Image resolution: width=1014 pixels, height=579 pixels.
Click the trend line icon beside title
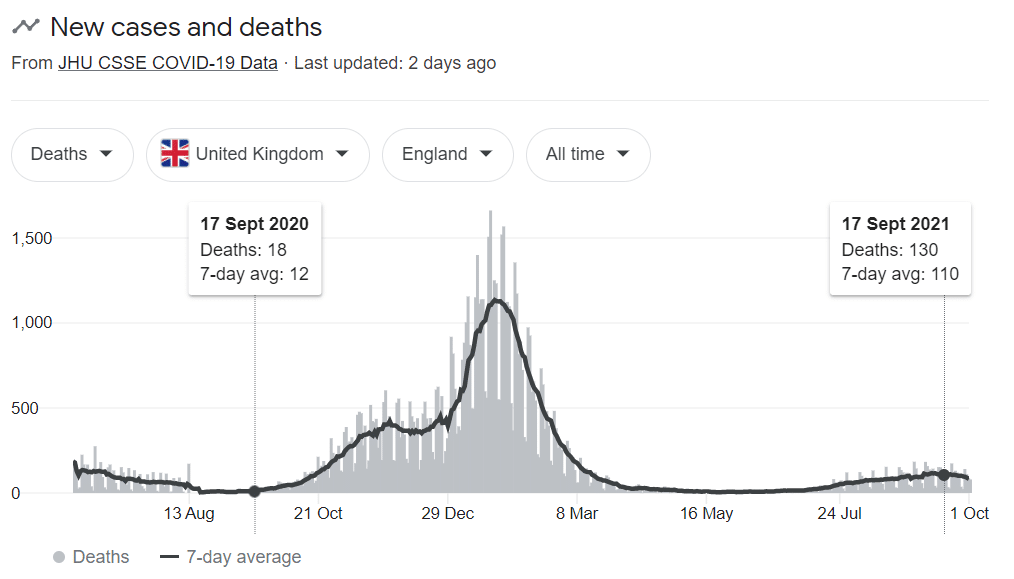click(26, 27)
